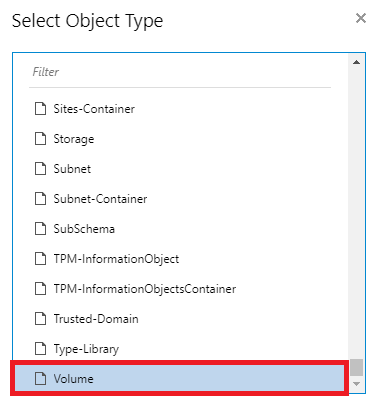This screenshot has width=378, height=408.
Task: Choose the Trusted-Domain object type
Action: click(x=180, y=319)
